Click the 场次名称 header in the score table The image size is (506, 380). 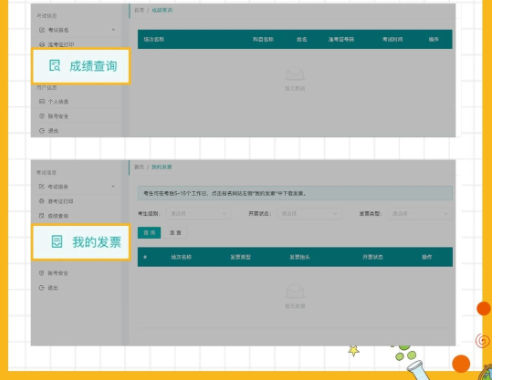[154, 39]
